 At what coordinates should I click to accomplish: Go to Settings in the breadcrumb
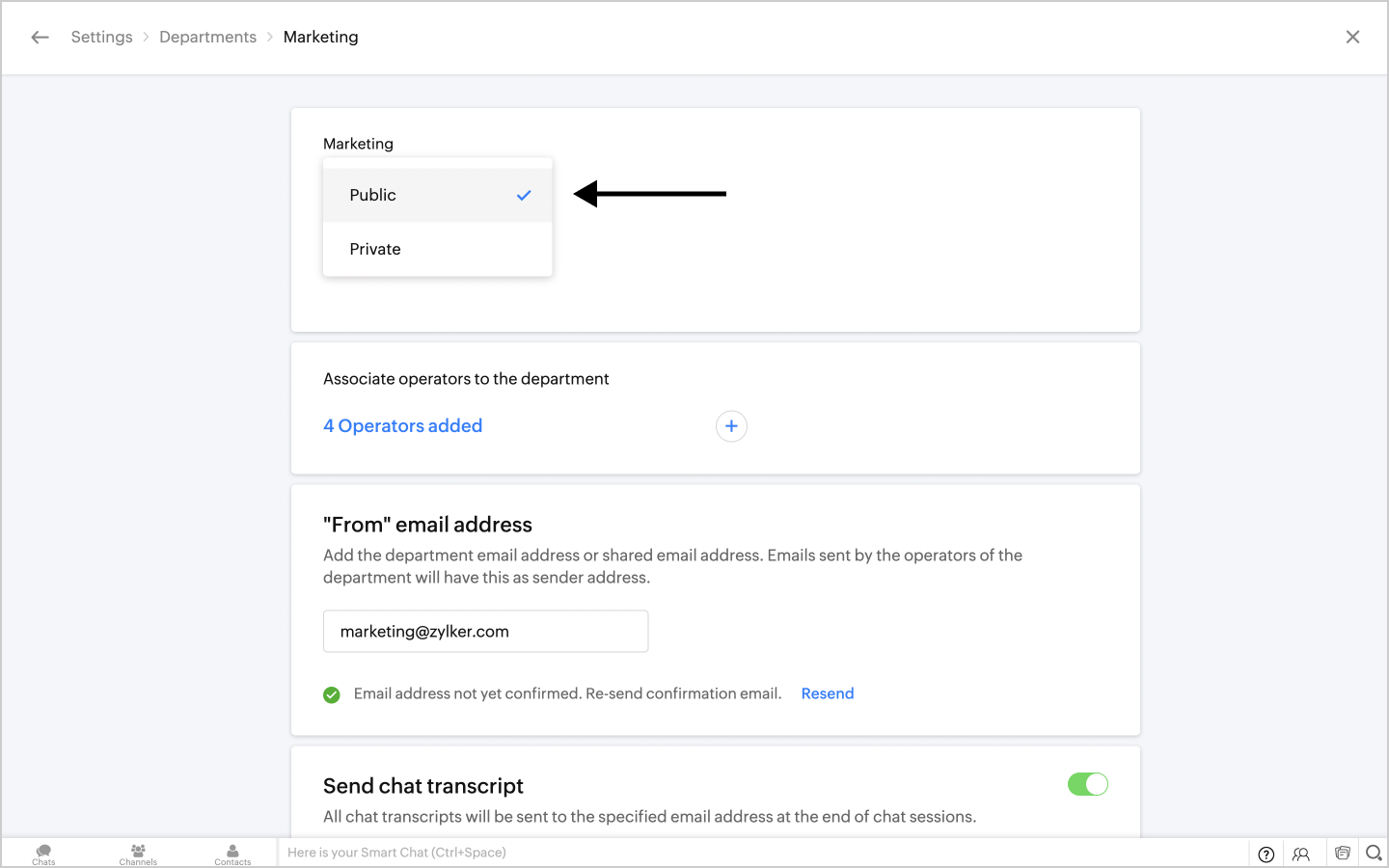tap(101, 37)
